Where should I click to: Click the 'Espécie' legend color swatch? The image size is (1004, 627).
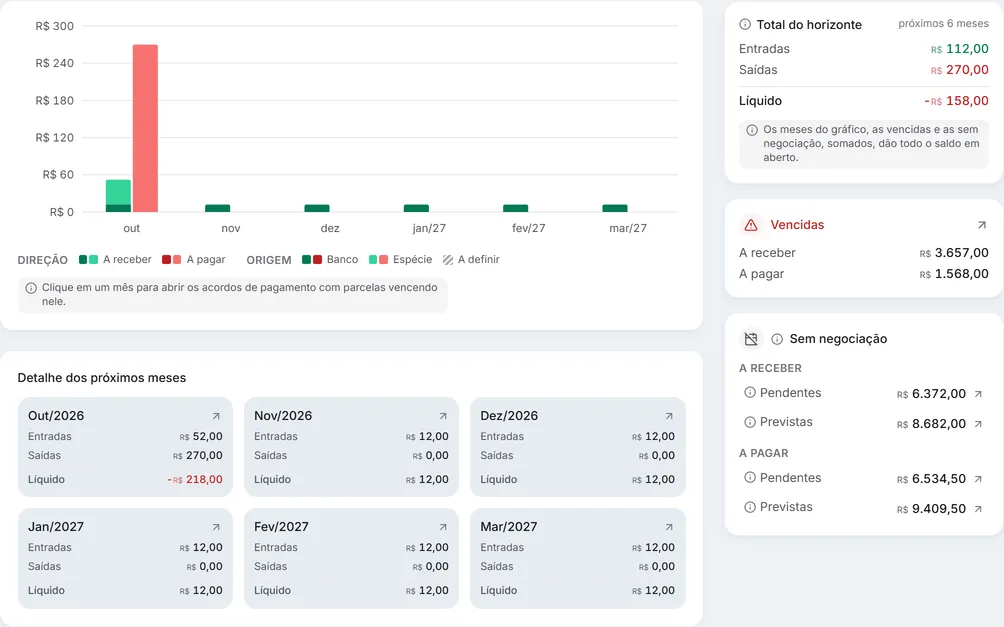coord(378,259)
